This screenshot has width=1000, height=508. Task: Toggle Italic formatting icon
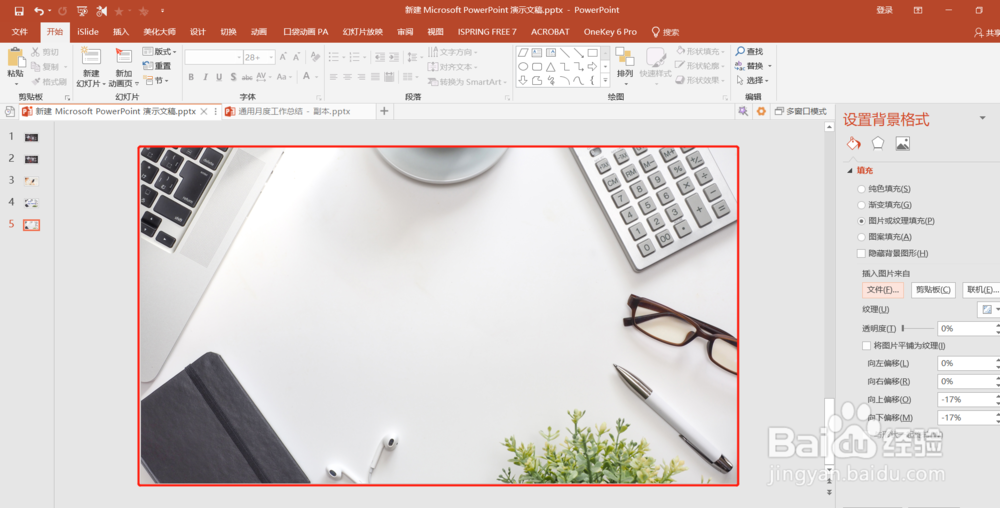(205, 77)
